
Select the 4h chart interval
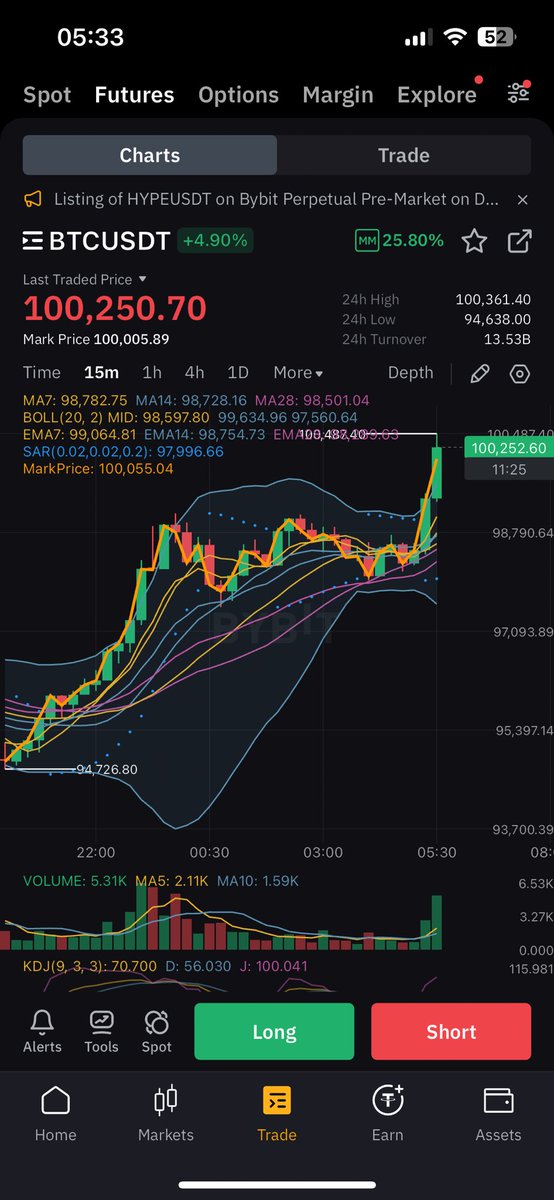pyautogui.click(x=194, y=372)
